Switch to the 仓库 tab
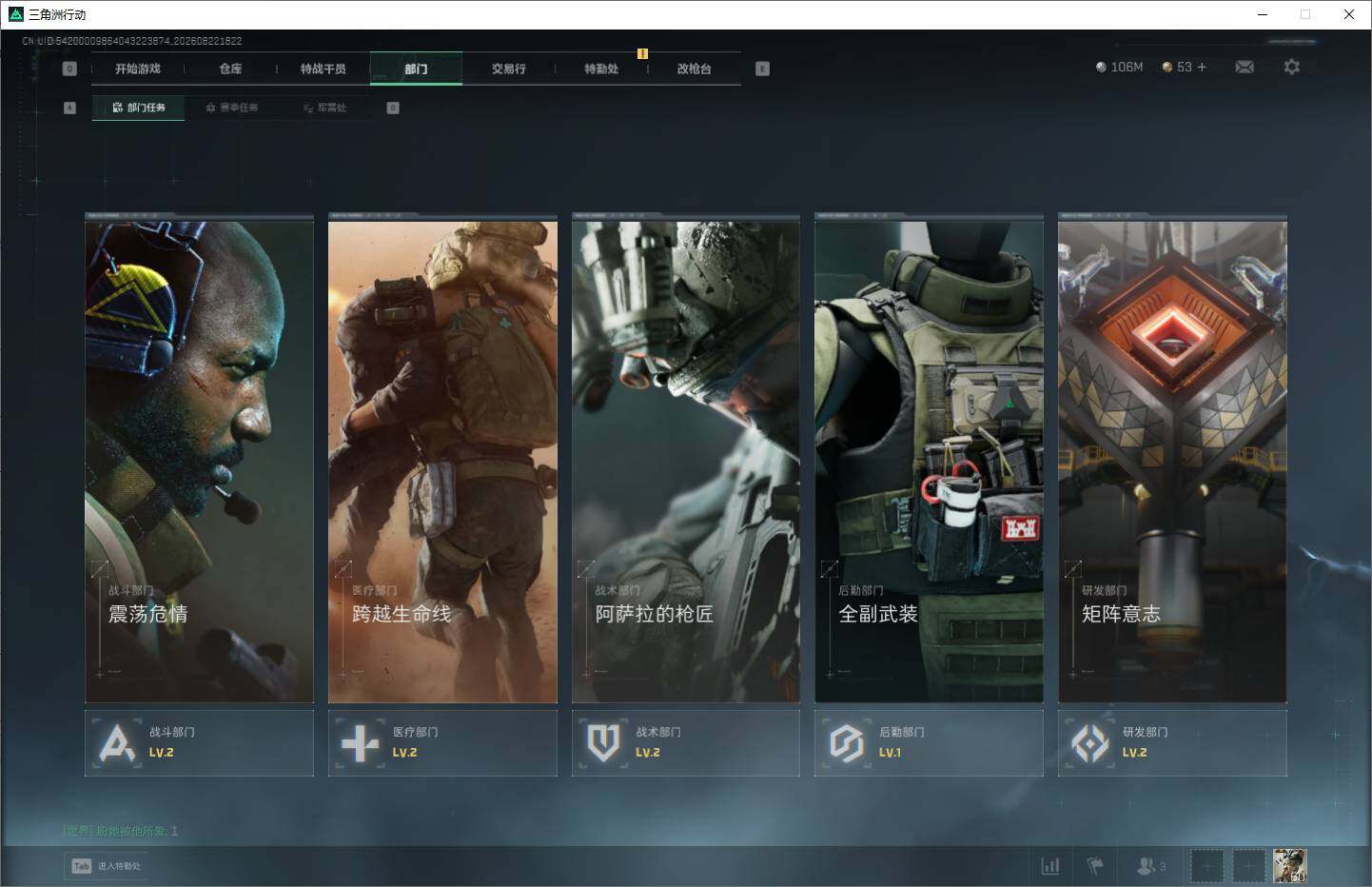The image size is (1372, 887). [x=230, y=69]
